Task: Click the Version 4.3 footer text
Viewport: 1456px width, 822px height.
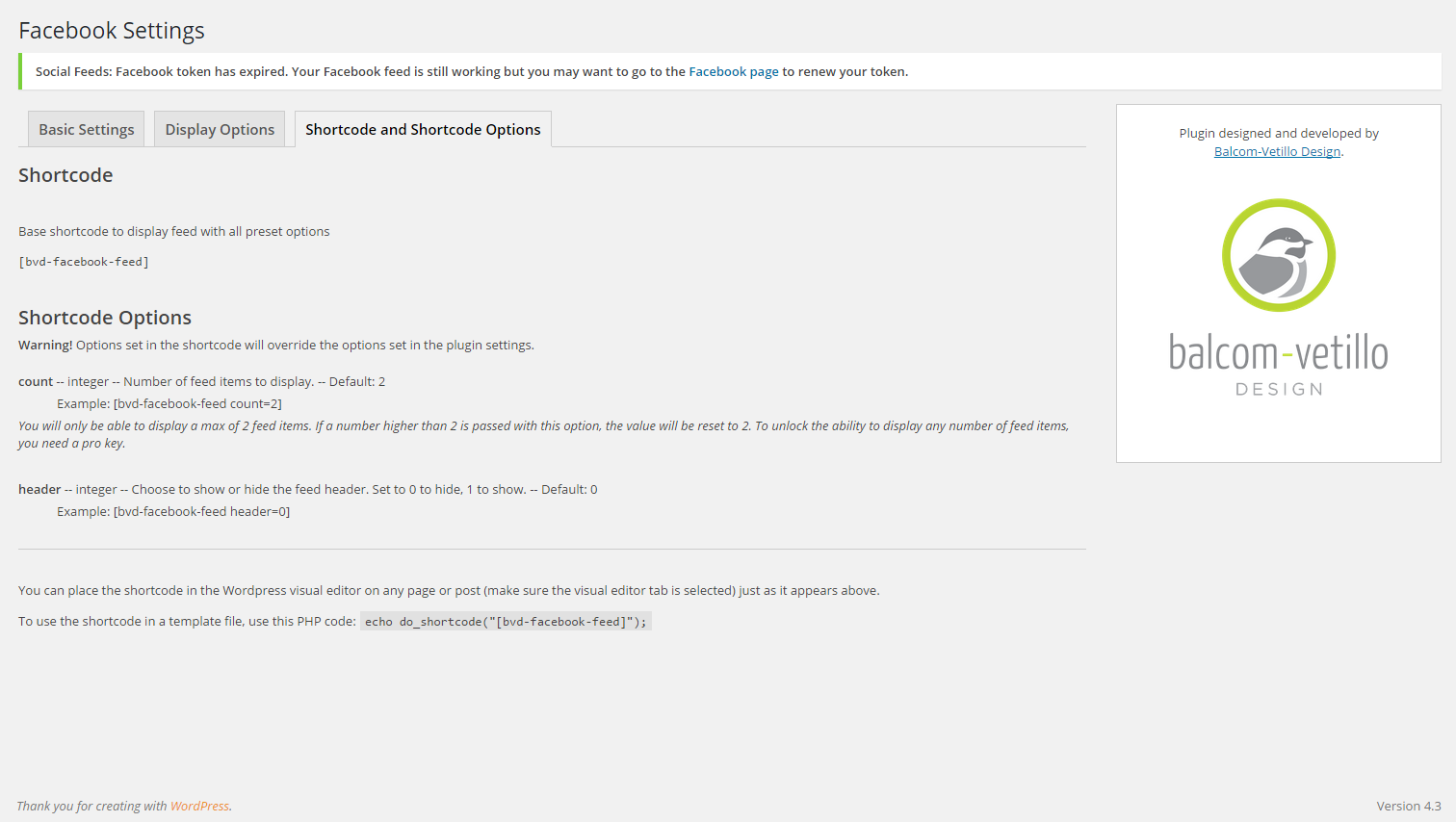Action: click(x=1408, y=807)
